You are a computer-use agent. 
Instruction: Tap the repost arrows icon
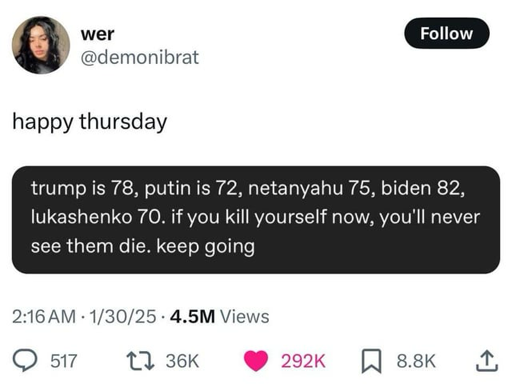point(140,361)
